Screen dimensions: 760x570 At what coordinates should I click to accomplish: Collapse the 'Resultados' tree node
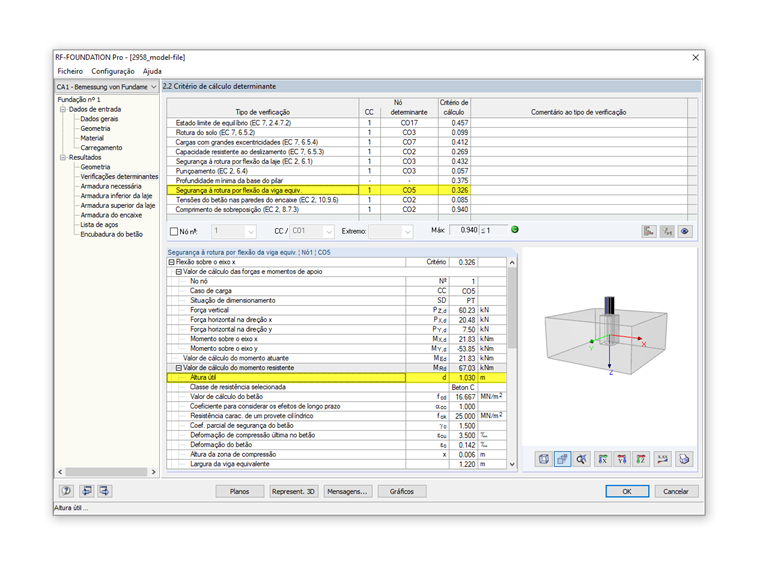(x=63, y=158)
